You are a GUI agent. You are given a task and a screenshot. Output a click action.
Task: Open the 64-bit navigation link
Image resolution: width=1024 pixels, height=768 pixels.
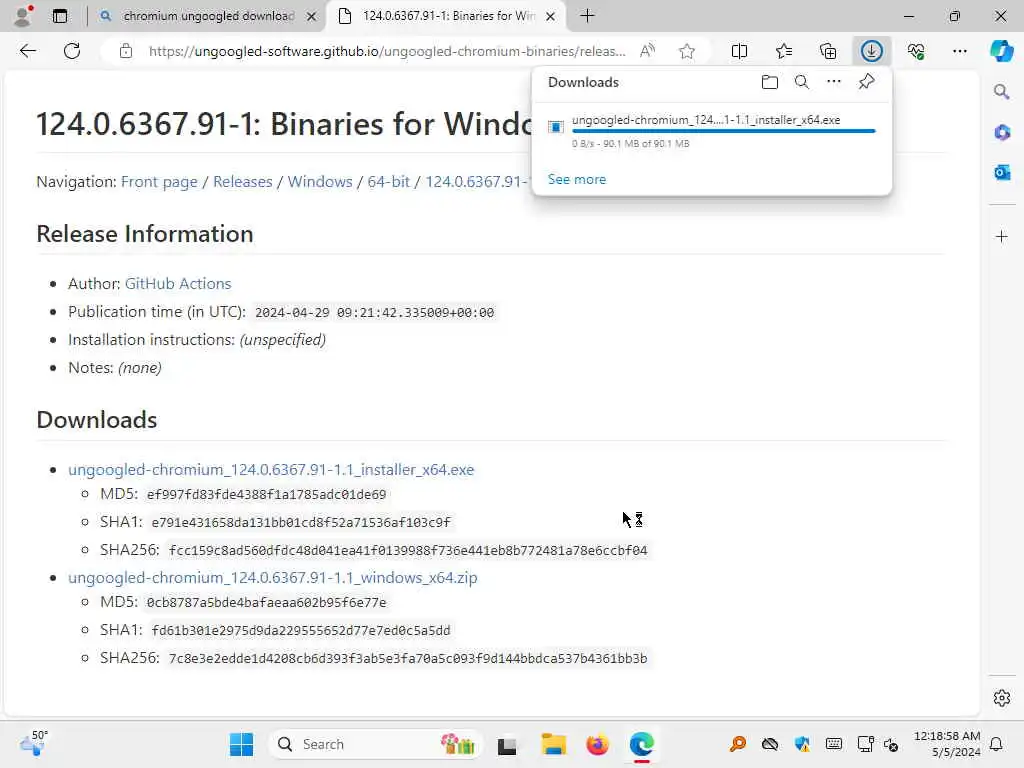tap(388, 182)
